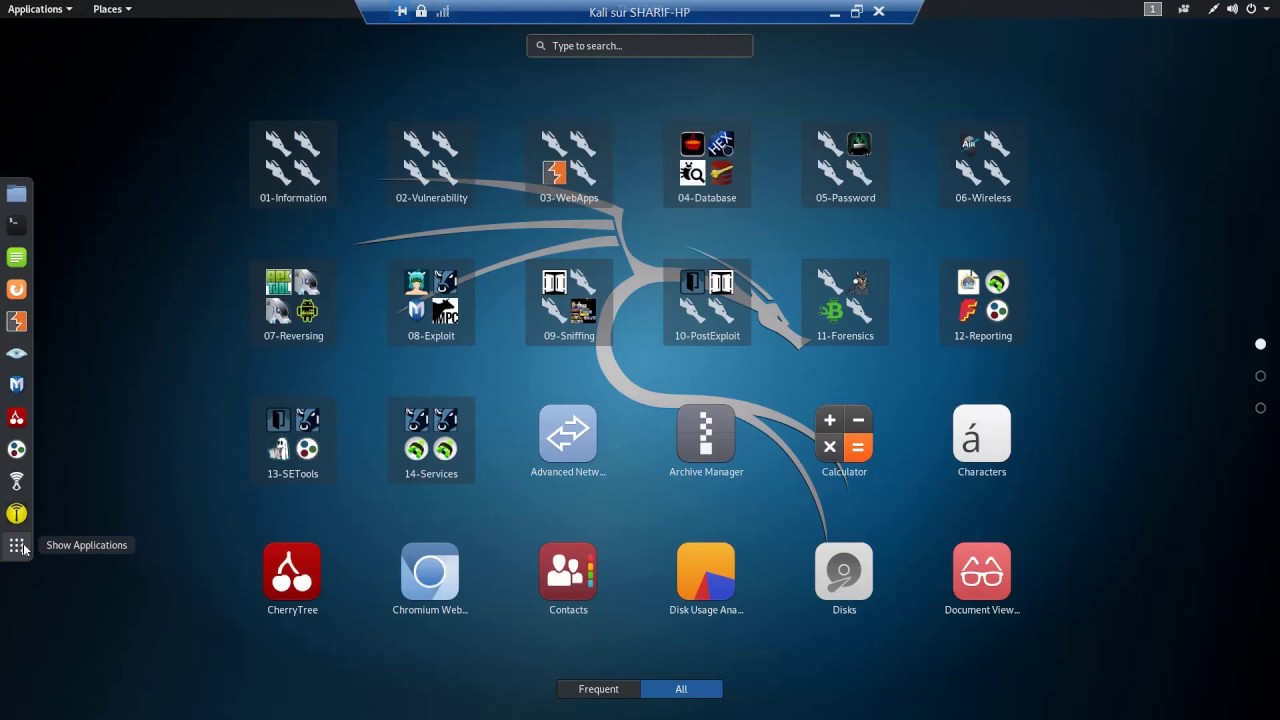The width and height of the screenshot is (1280, 720).
Task: Launch the eye-shaped app in dock
Action: click(17, 353)
